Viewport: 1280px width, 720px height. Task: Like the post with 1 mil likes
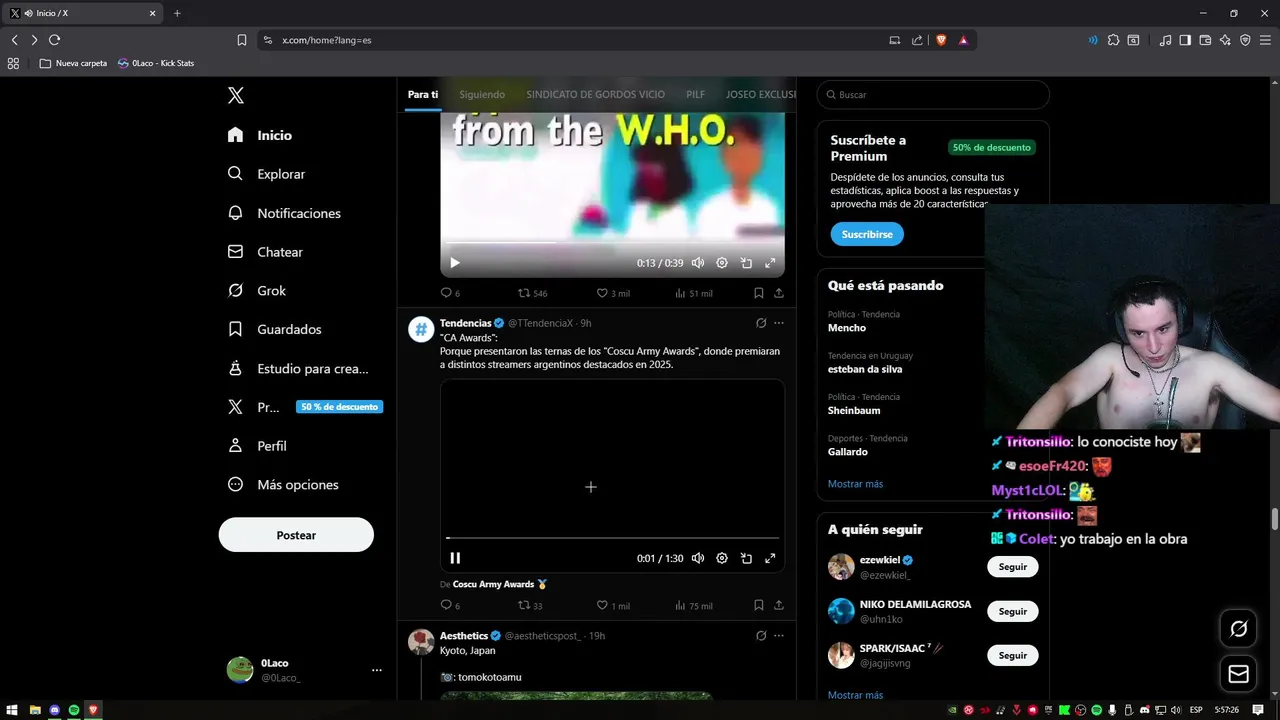[x=613, y=605]
